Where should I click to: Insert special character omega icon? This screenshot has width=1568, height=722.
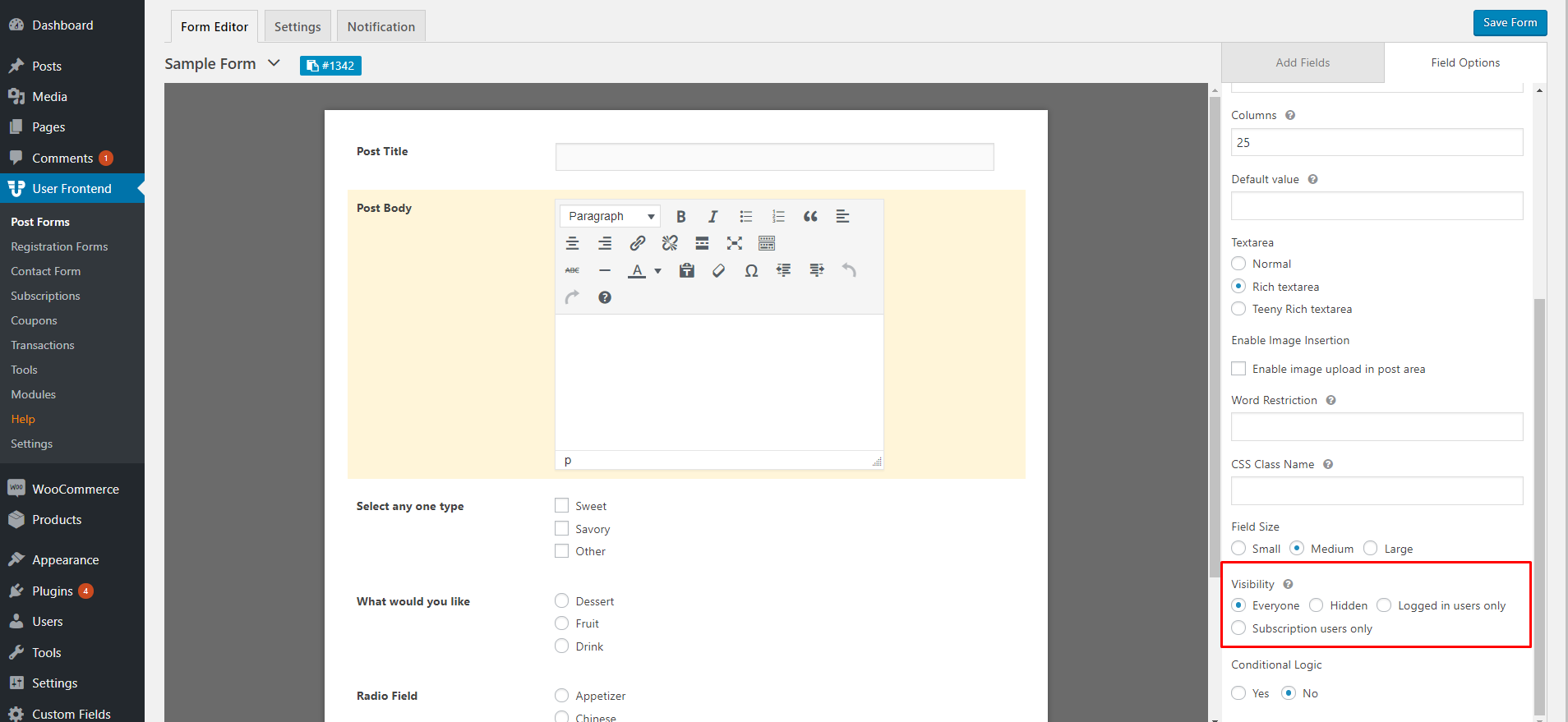click(x=751, y=270)
